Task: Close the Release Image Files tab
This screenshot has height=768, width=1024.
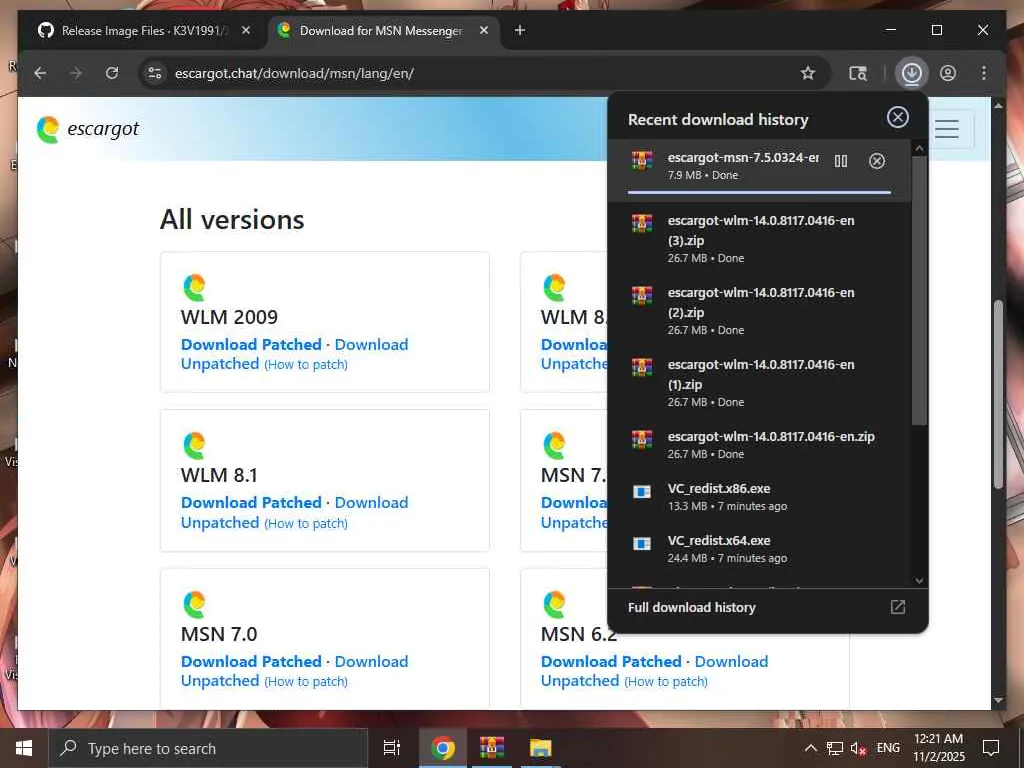Action: point(246,30)
